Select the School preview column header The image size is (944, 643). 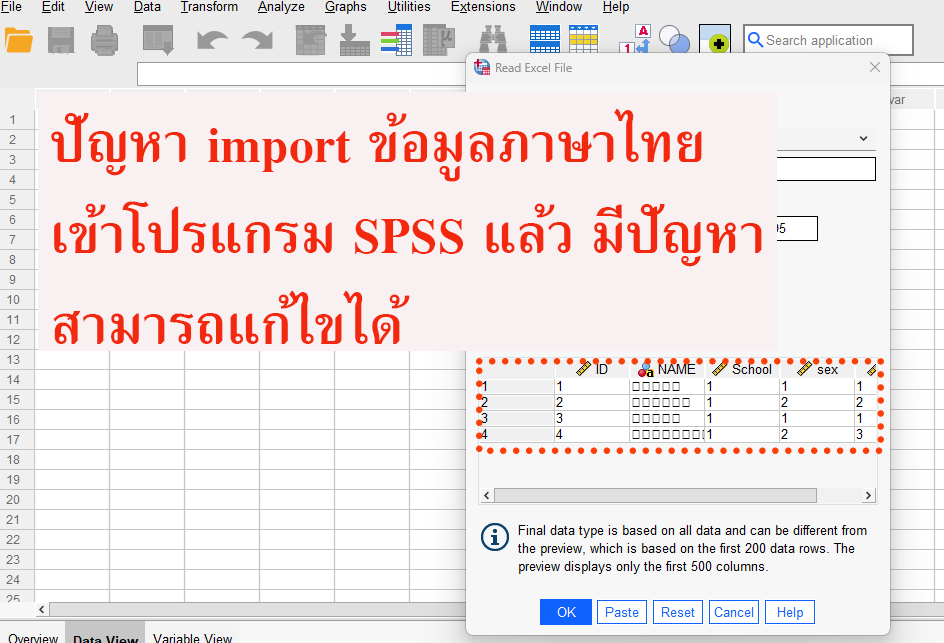pyautogui.click(x=742, y=369)
